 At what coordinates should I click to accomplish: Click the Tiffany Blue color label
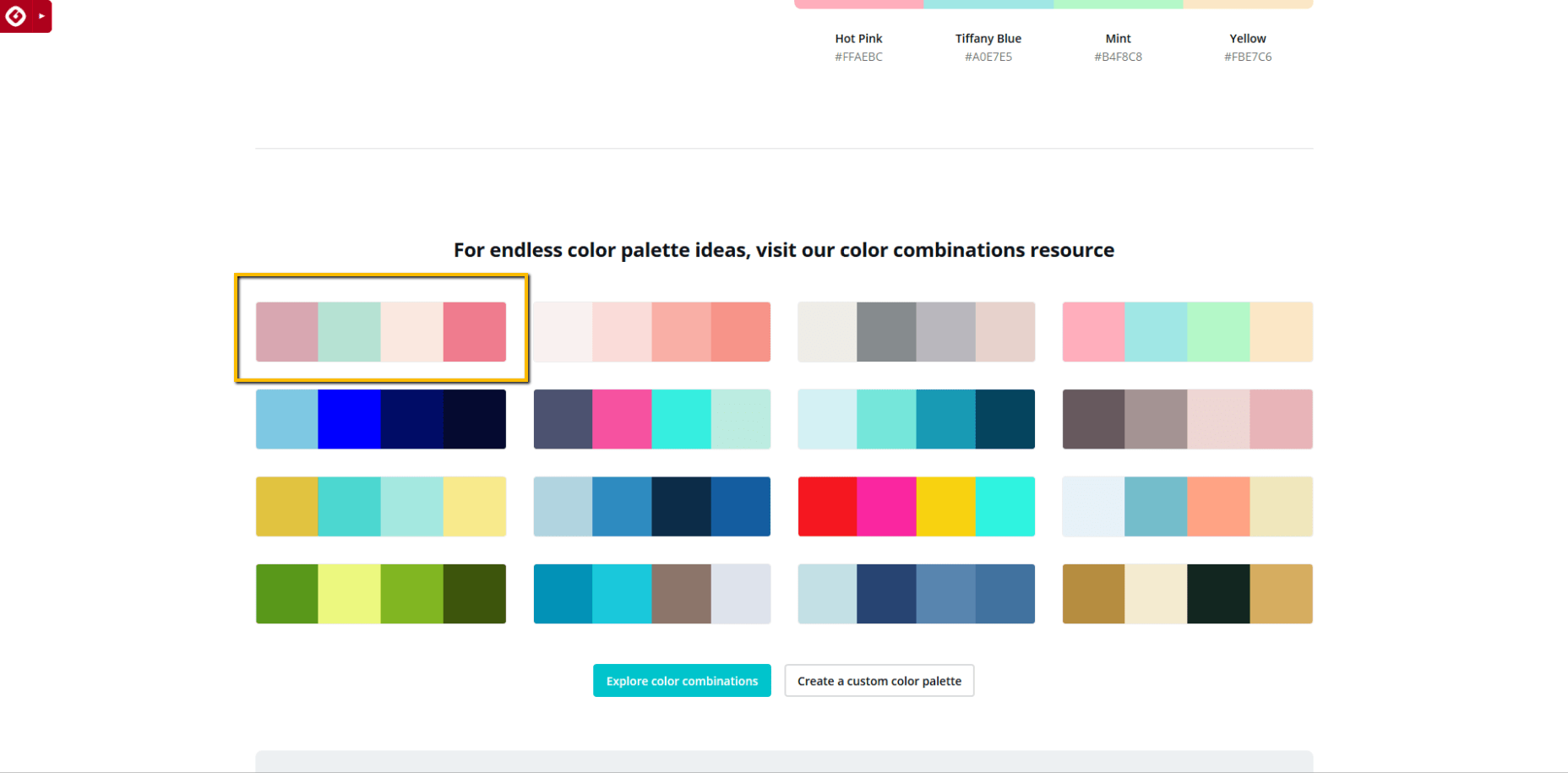(x=988, y=39)
